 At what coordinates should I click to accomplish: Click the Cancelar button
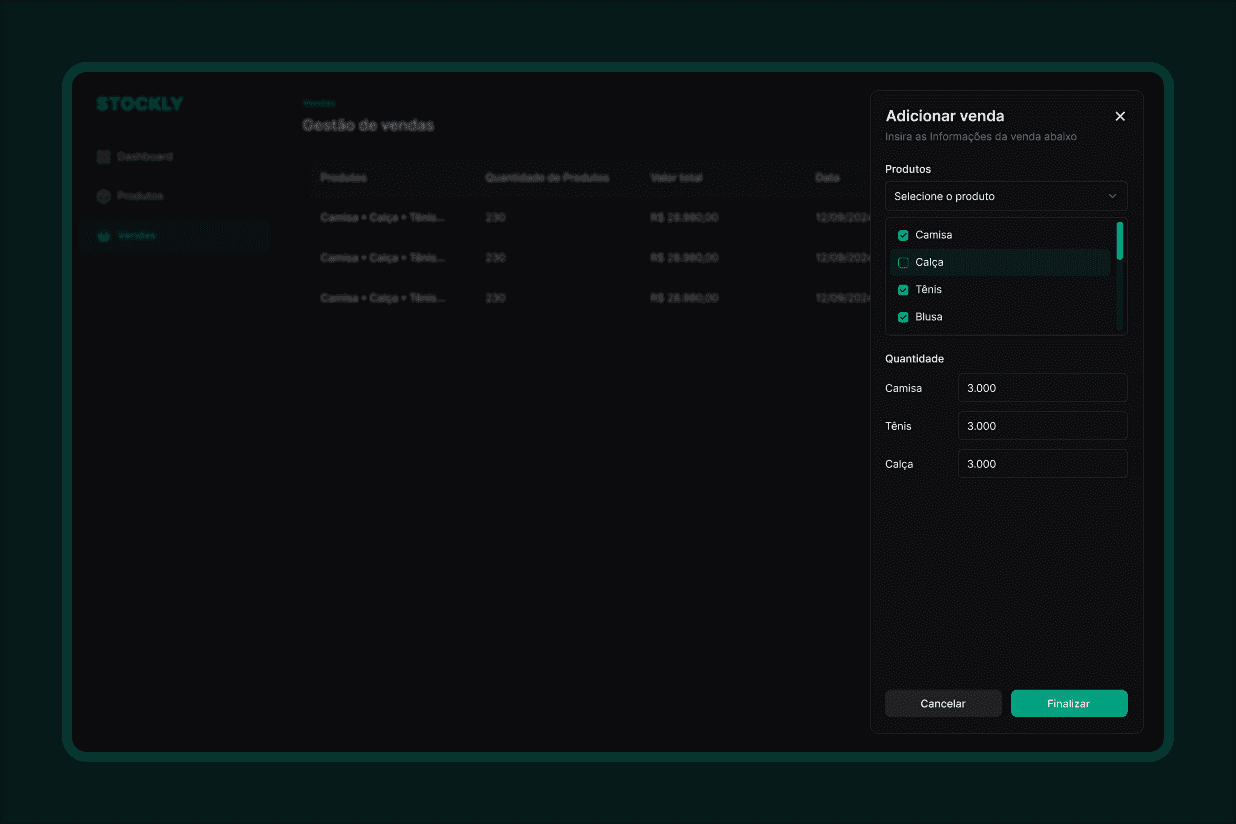pyautogui.click(x=943, y=703)
